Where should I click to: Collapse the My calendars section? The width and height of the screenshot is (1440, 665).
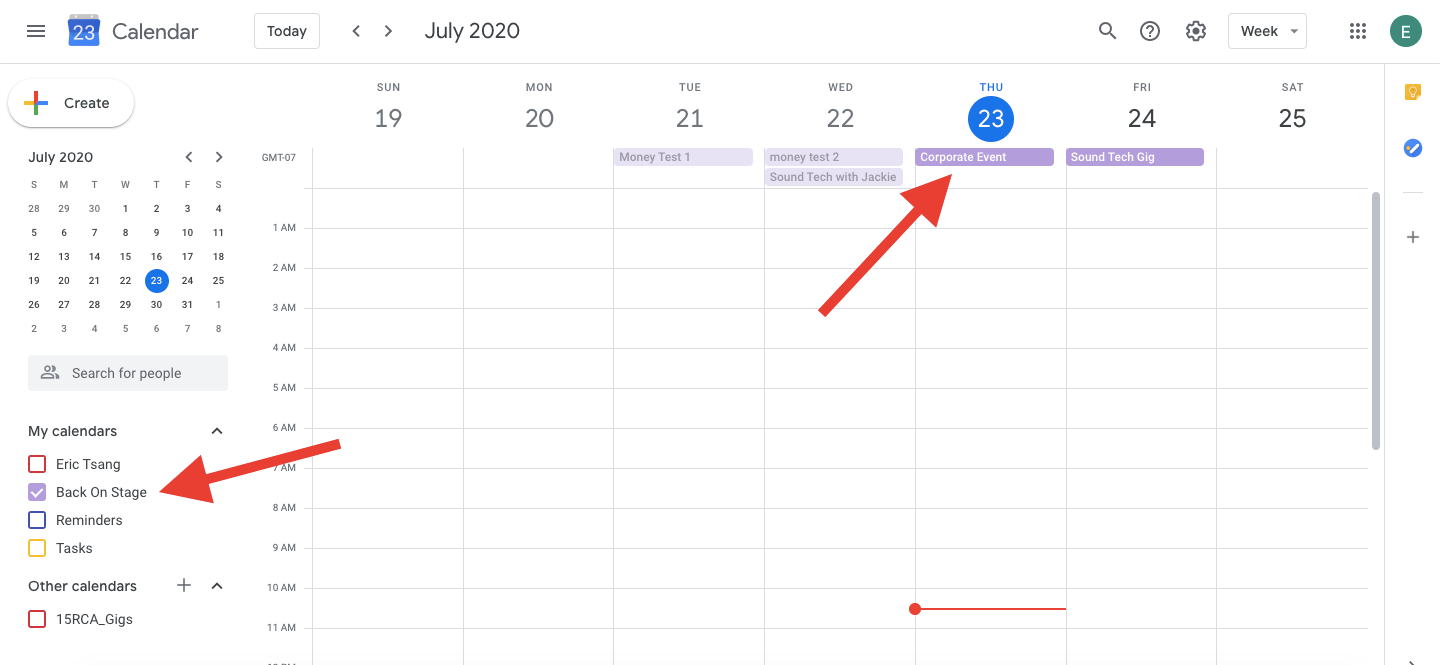217,431
